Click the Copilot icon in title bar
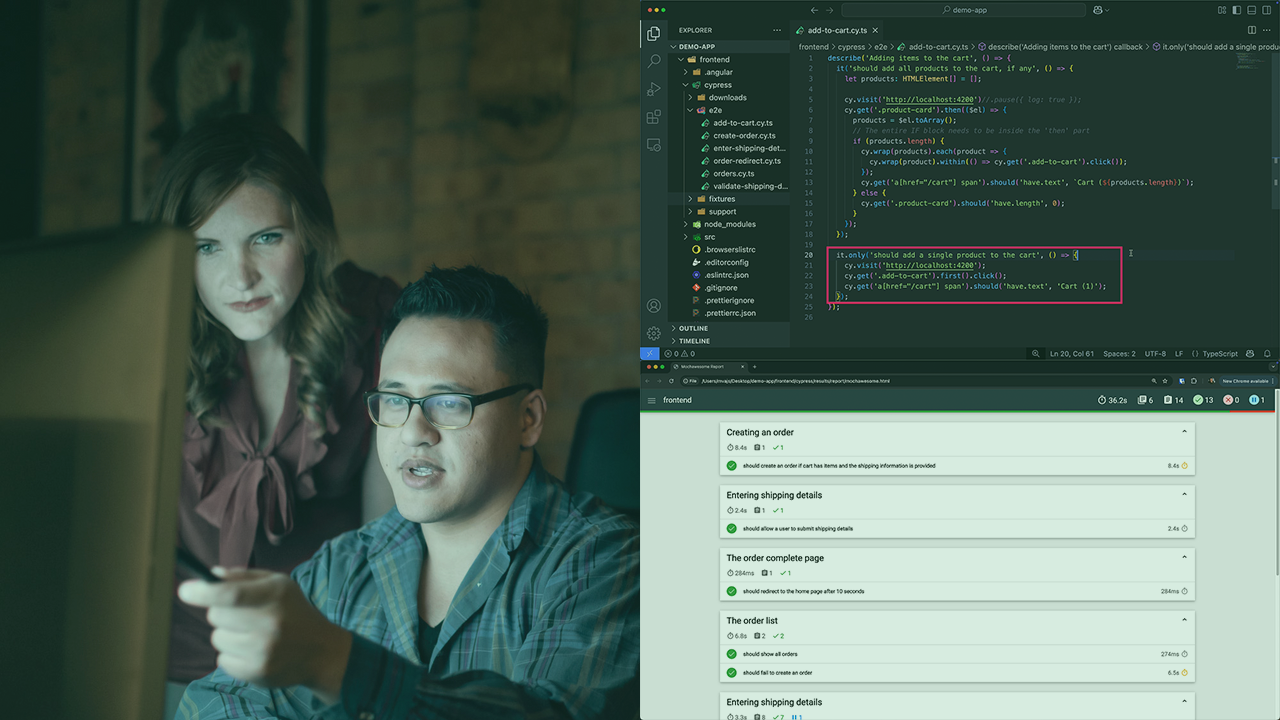Image resolution: width=1280 pixels, height=720 pixels. (x=1099, y=10)
